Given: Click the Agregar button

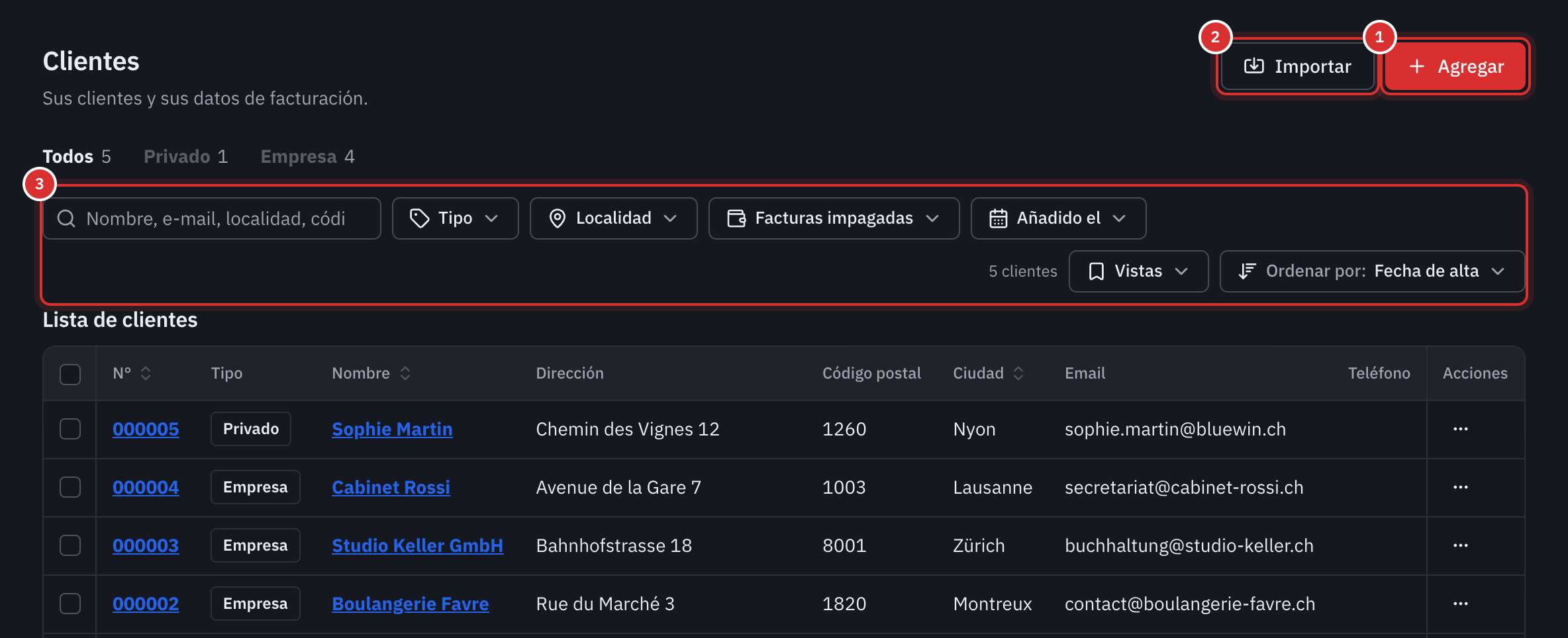Looking at the screenshot, I should [1455, 66].
